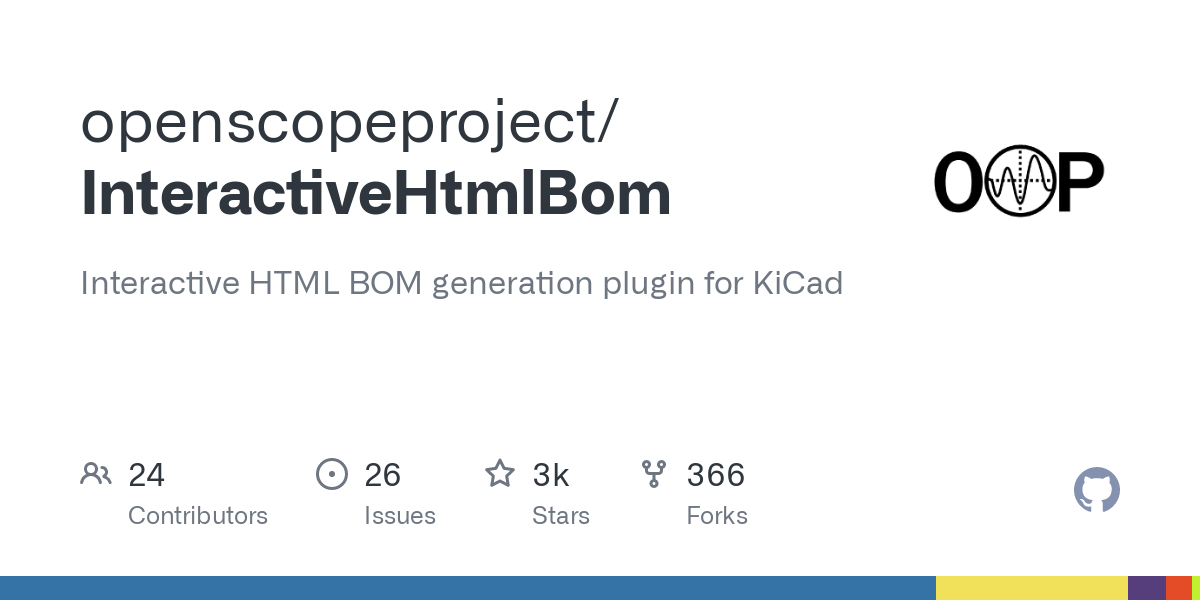Click the Forks branch icon
The image size is (1200, 600).
click(x=654, y=474)
